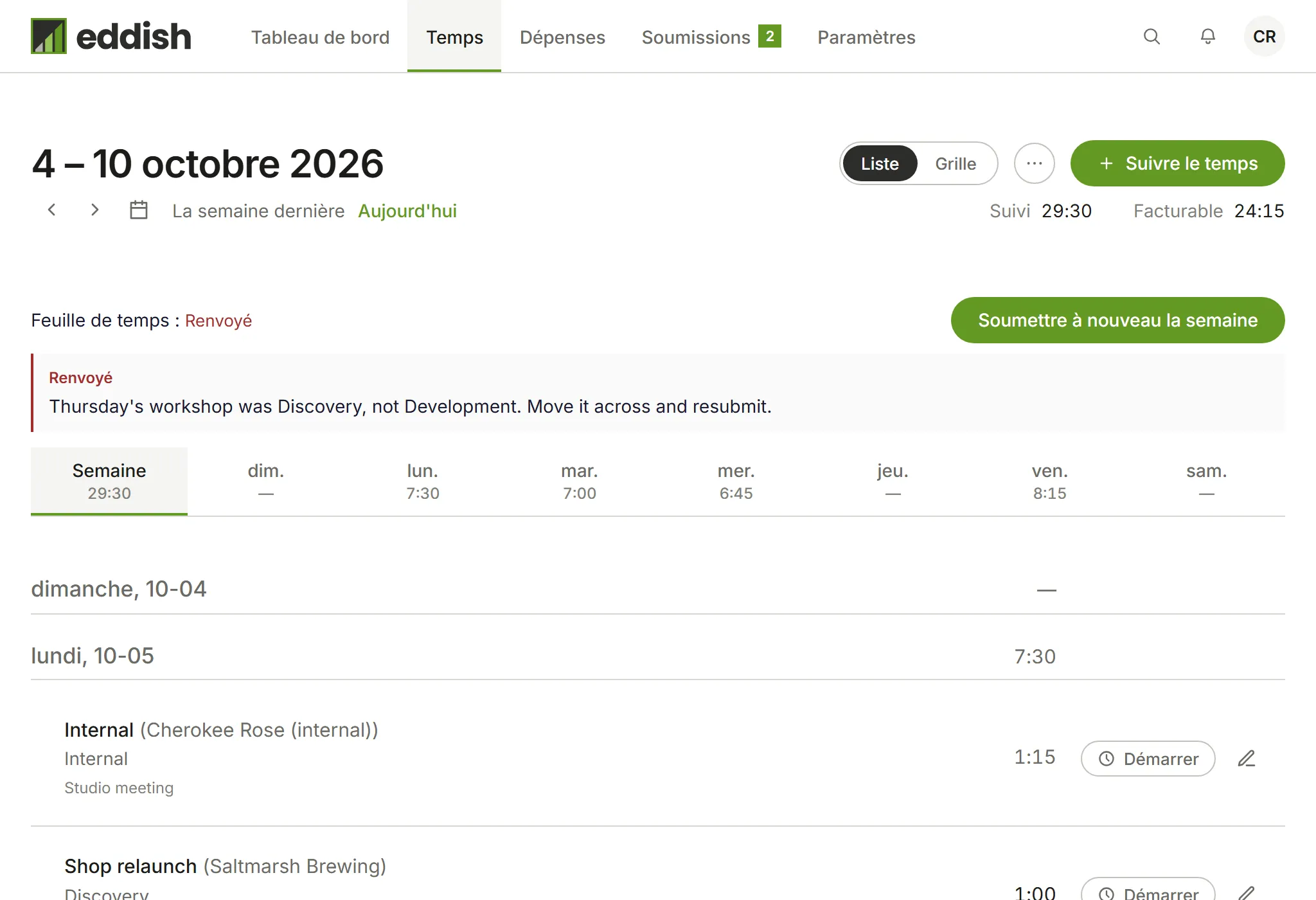Click the dimanche, 10-04 heading
Viewport: 1316px width, 900px height.
119,589
